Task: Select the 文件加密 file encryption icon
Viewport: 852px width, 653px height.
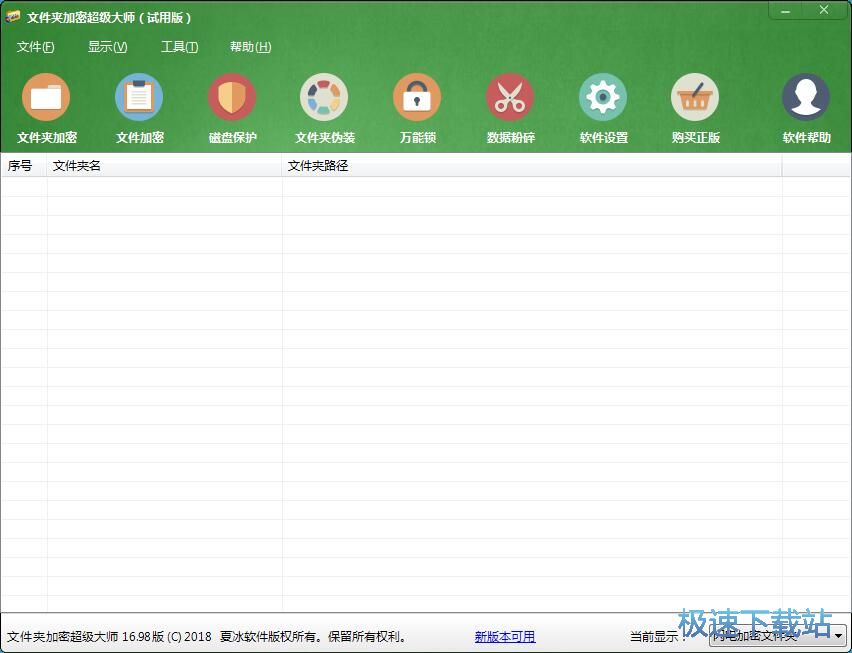Action: (139, 108)
